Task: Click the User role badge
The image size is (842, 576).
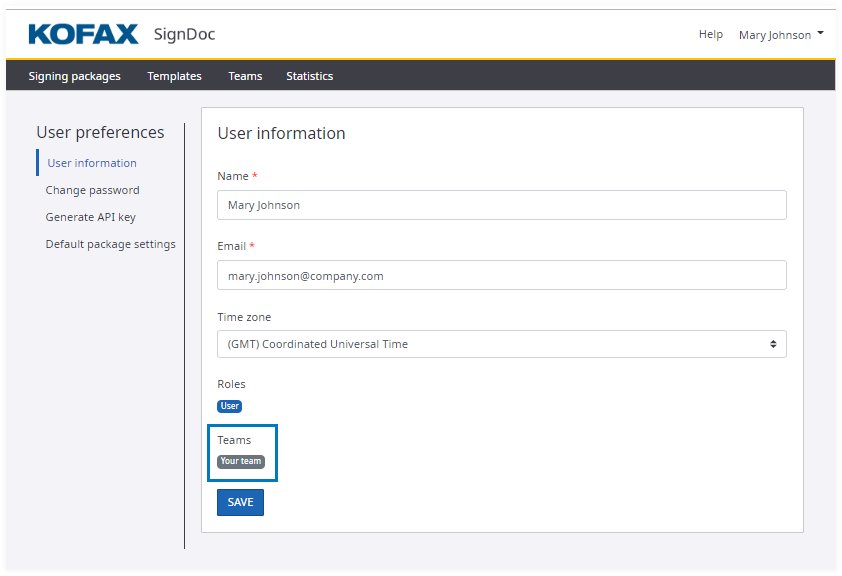Action: [x=230, y=406]
